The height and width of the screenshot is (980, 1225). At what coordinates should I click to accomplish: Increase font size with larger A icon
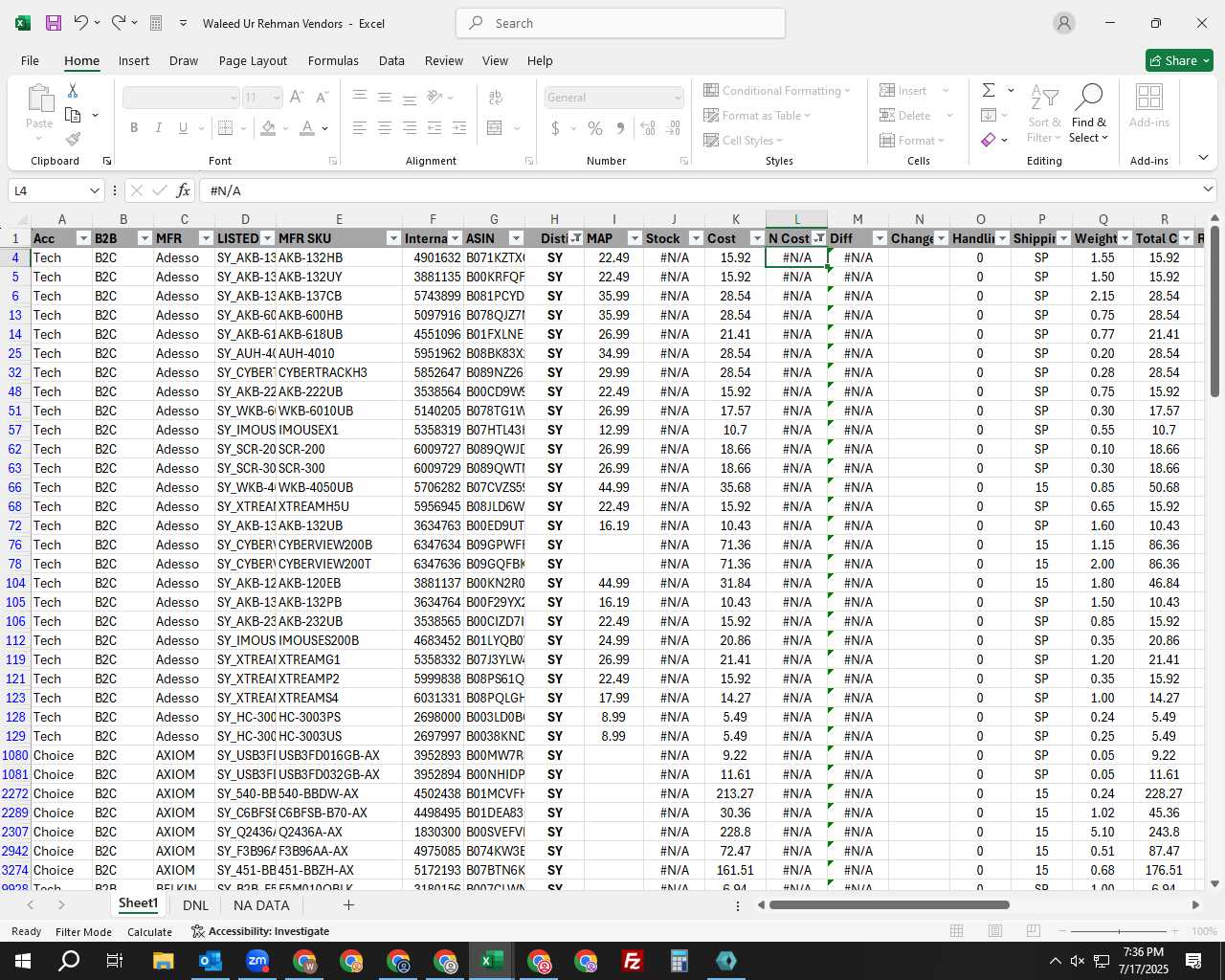tap(297, 98)
